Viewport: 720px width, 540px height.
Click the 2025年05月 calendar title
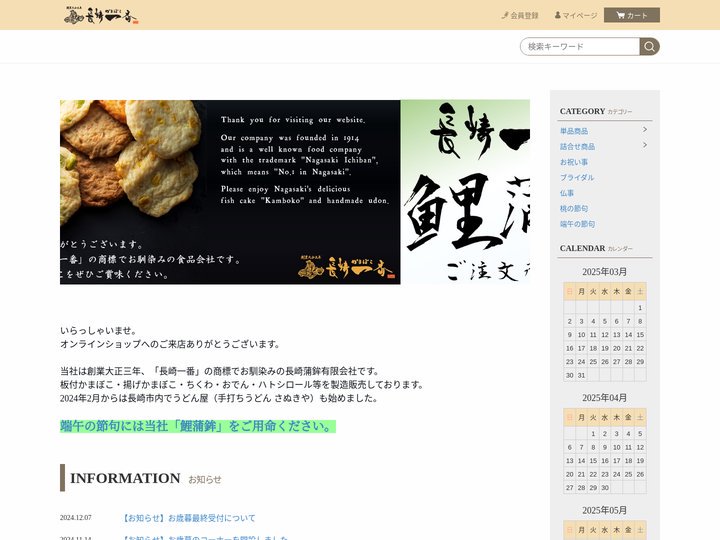(x=604, y=510)
